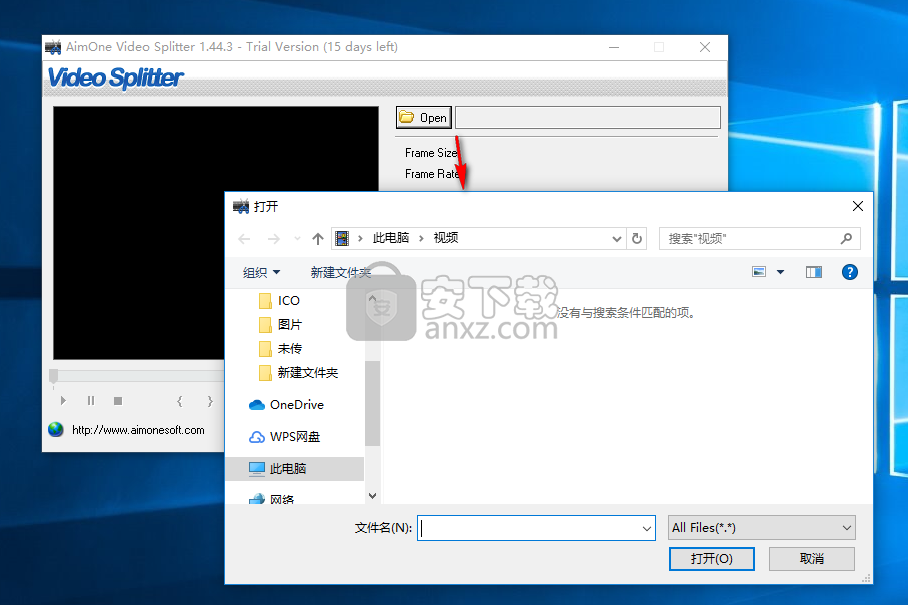
Task: Minimize the Video Splitter window
Action: tap(614, 47)
